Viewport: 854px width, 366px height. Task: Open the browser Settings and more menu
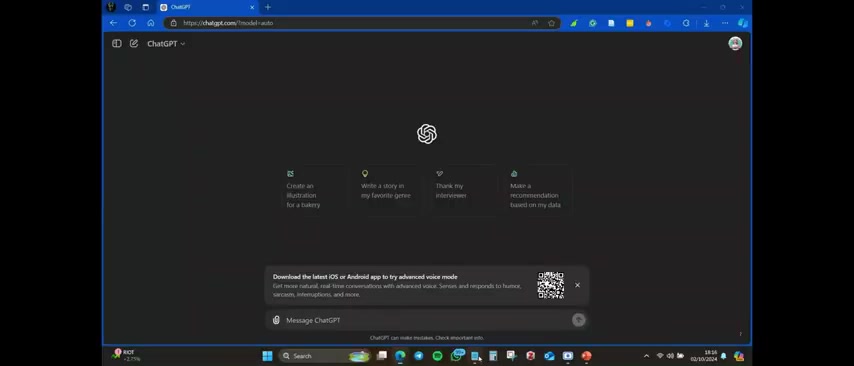tap(725, 23)
